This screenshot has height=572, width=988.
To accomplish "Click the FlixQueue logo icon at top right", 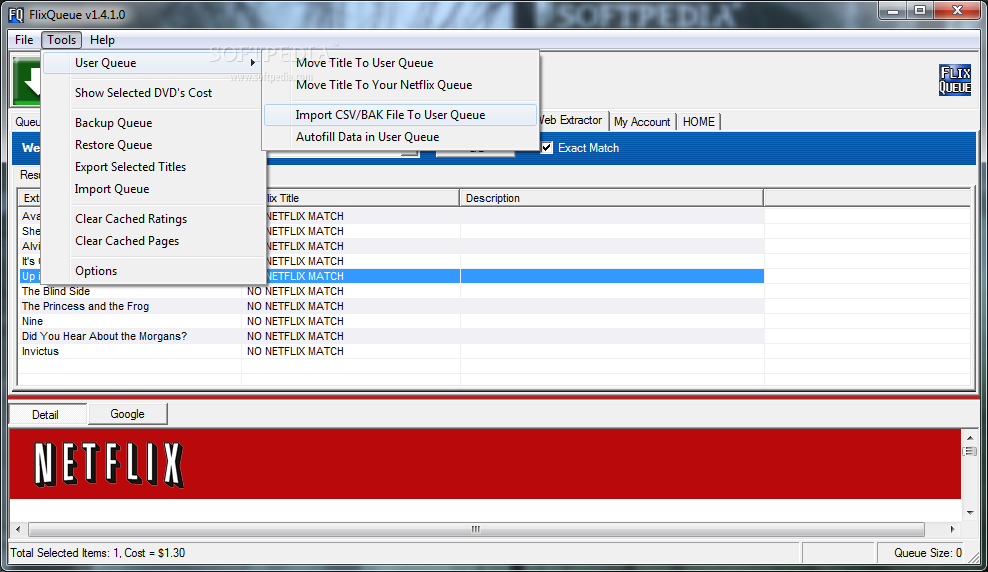I will (x=955, y=80).
